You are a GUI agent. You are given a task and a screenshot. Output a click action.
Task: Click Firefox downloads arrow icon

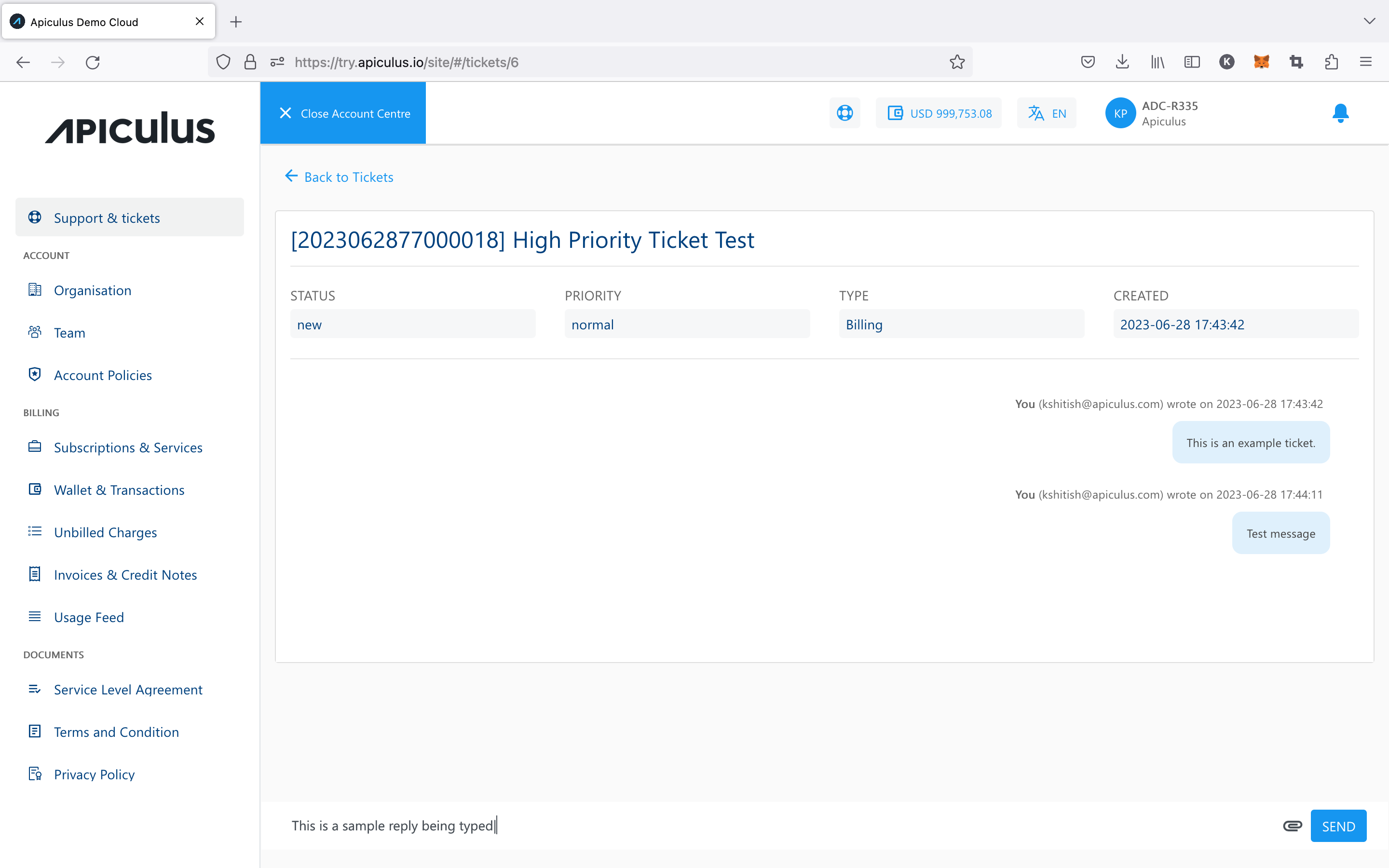pyautogui.click(x=1122, y=62)
